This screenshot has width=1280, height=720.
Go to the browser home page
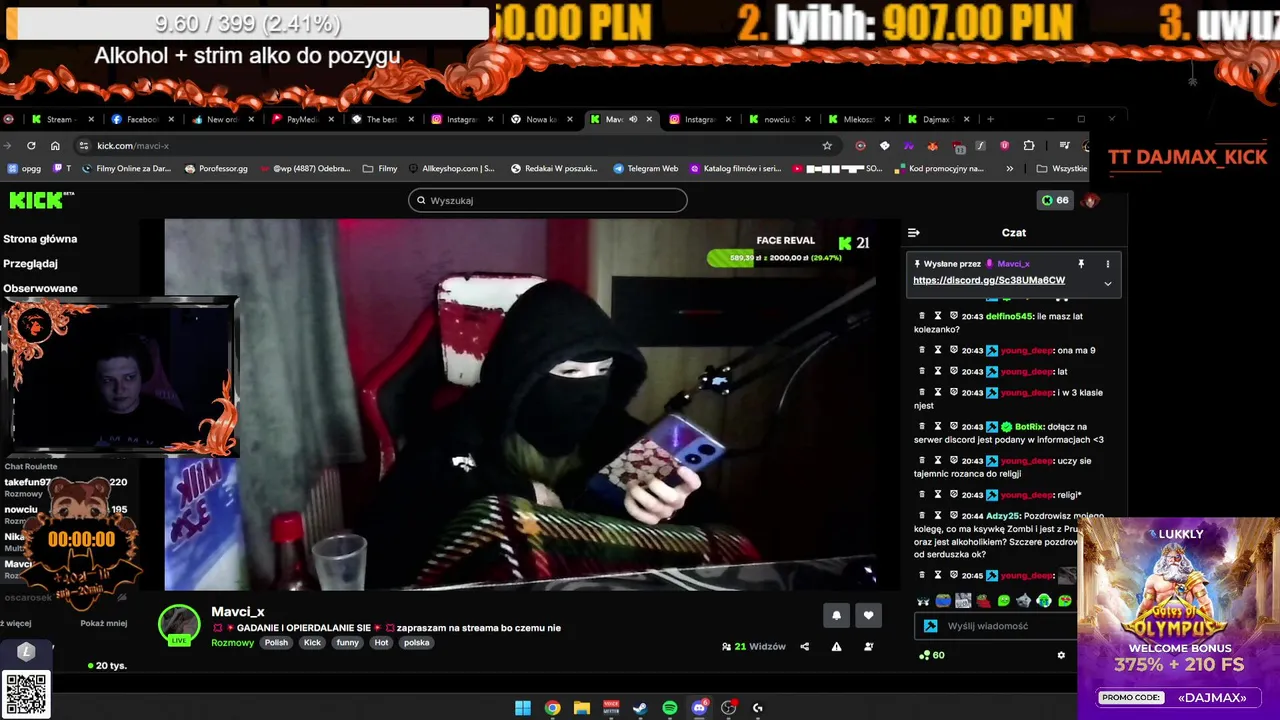click(55, 145)
